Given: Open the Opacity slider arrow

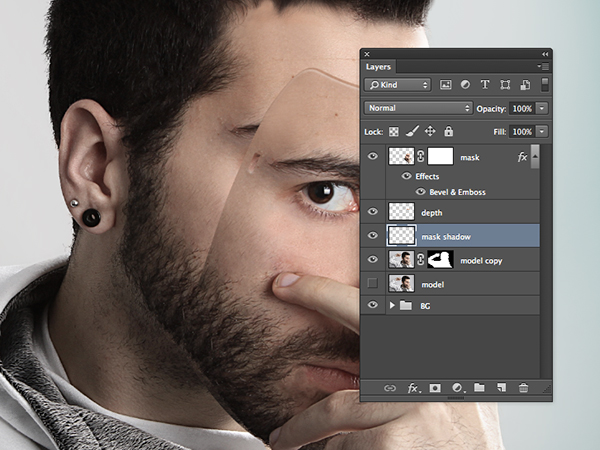Looking at the screenshot, I should [x=542, y=107].
